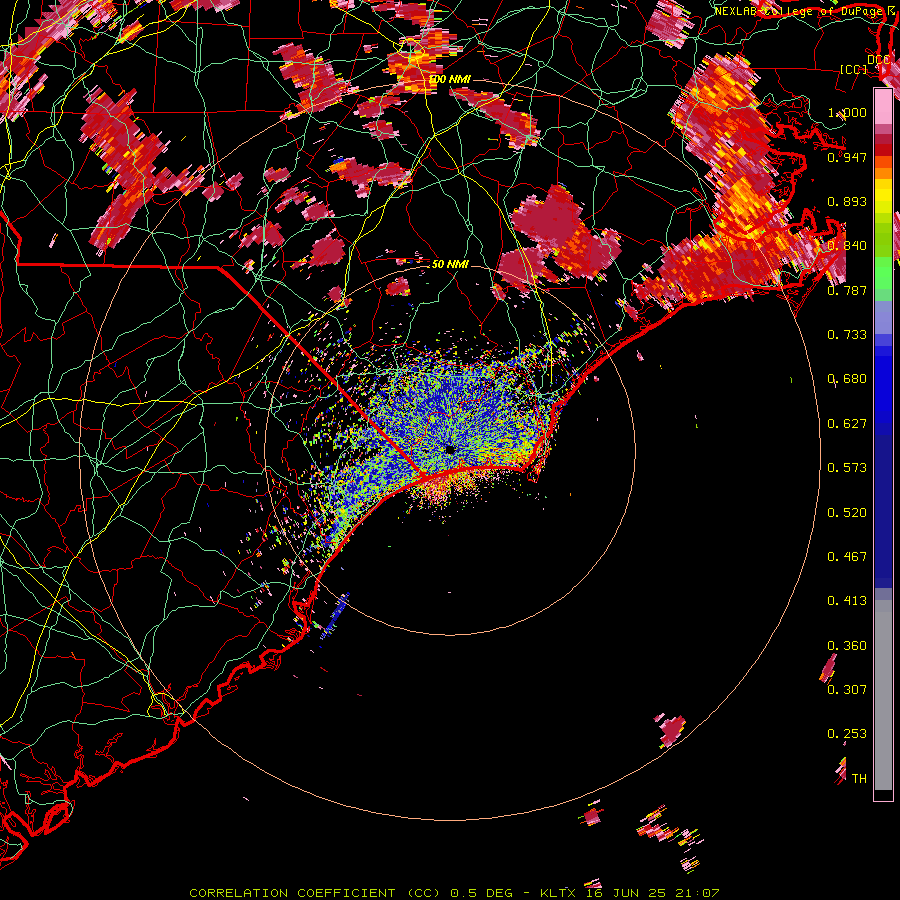Click the 0.840 scale value
This screenshot has width=900, height=900.
coord(847,246)
